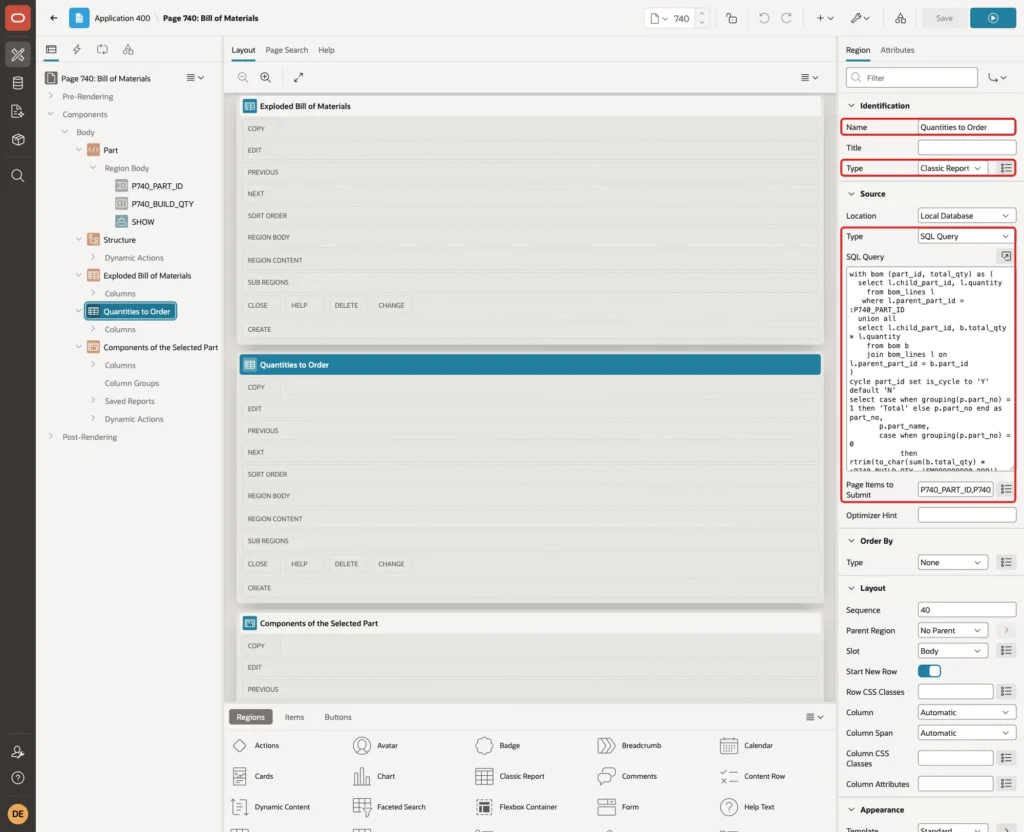Open the help question mark icon

[x=18, y=778]
